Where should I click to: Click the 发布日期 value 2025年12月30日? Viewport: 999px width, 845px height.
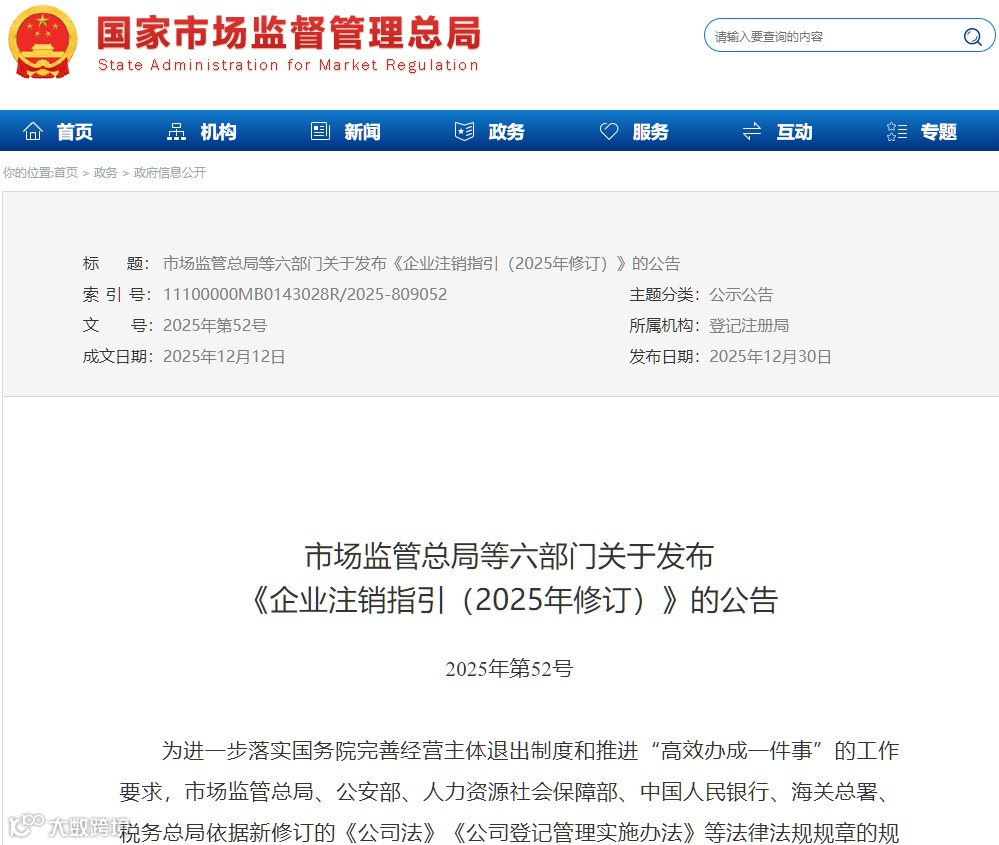(770, 356)
